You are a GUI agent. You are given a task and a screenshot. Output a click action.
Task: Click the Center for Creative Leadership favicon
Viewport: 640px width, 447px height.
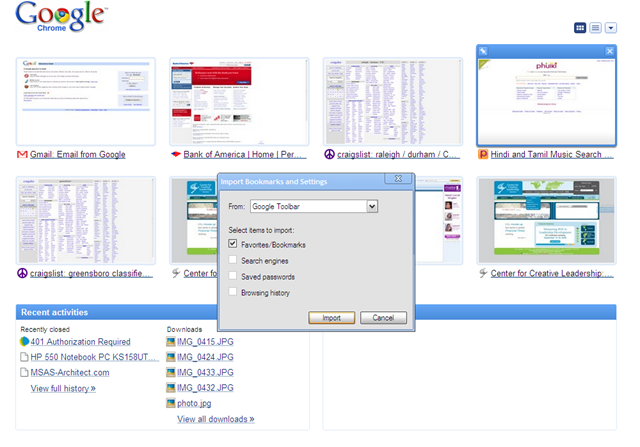tap(483, 273)
